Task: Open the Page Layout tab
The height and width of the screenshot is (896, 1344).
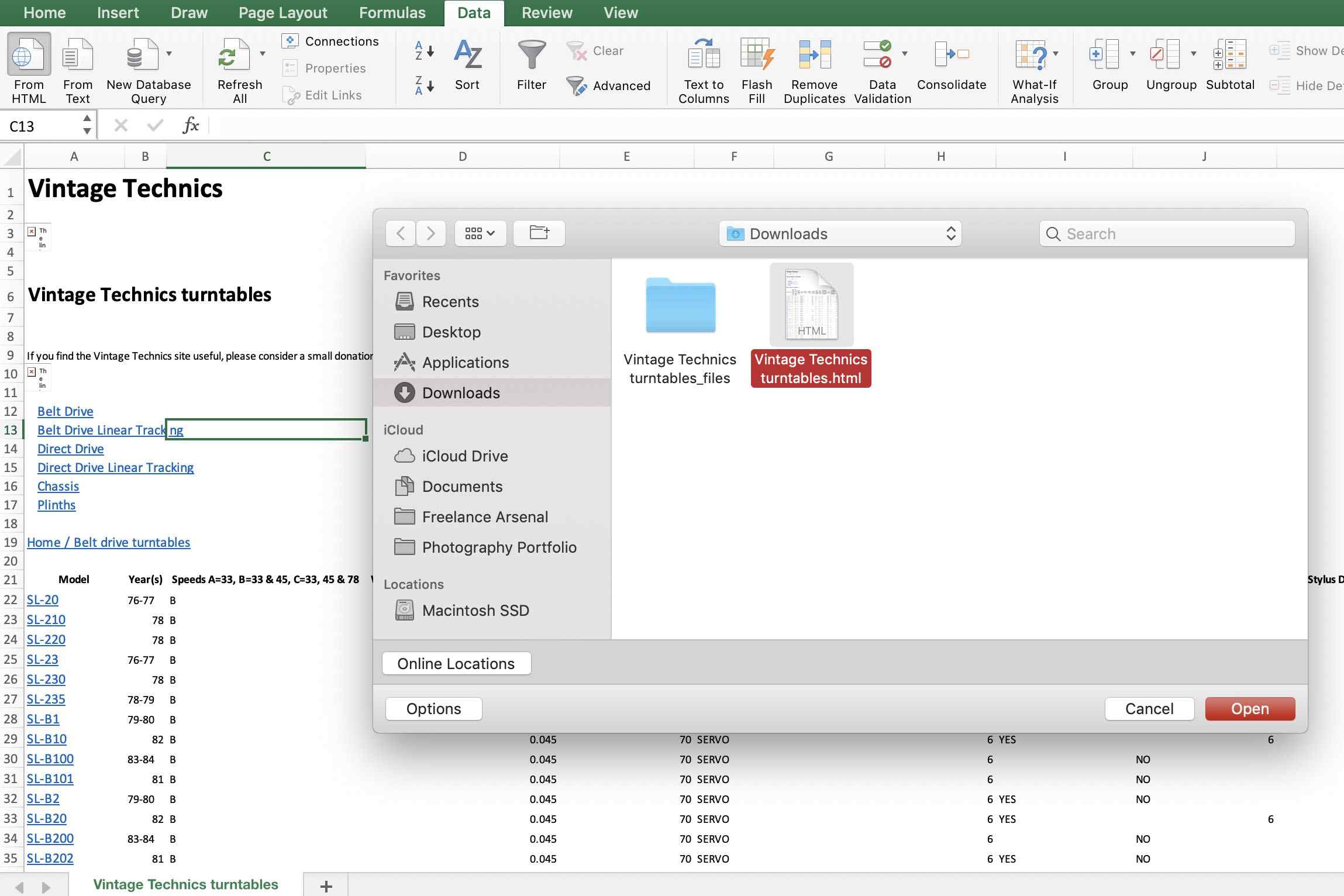Action: [282, 13]
